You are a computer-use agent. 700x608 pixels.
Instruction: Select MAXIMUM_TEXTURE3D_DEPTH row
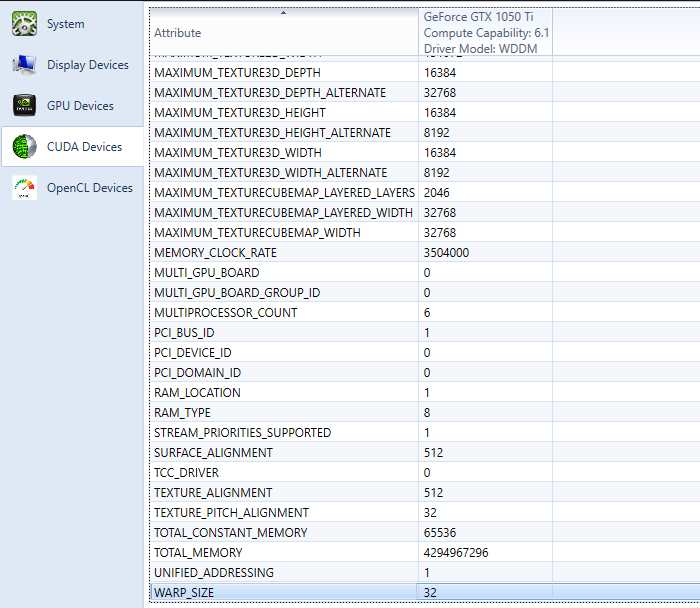tap(425, 72)
